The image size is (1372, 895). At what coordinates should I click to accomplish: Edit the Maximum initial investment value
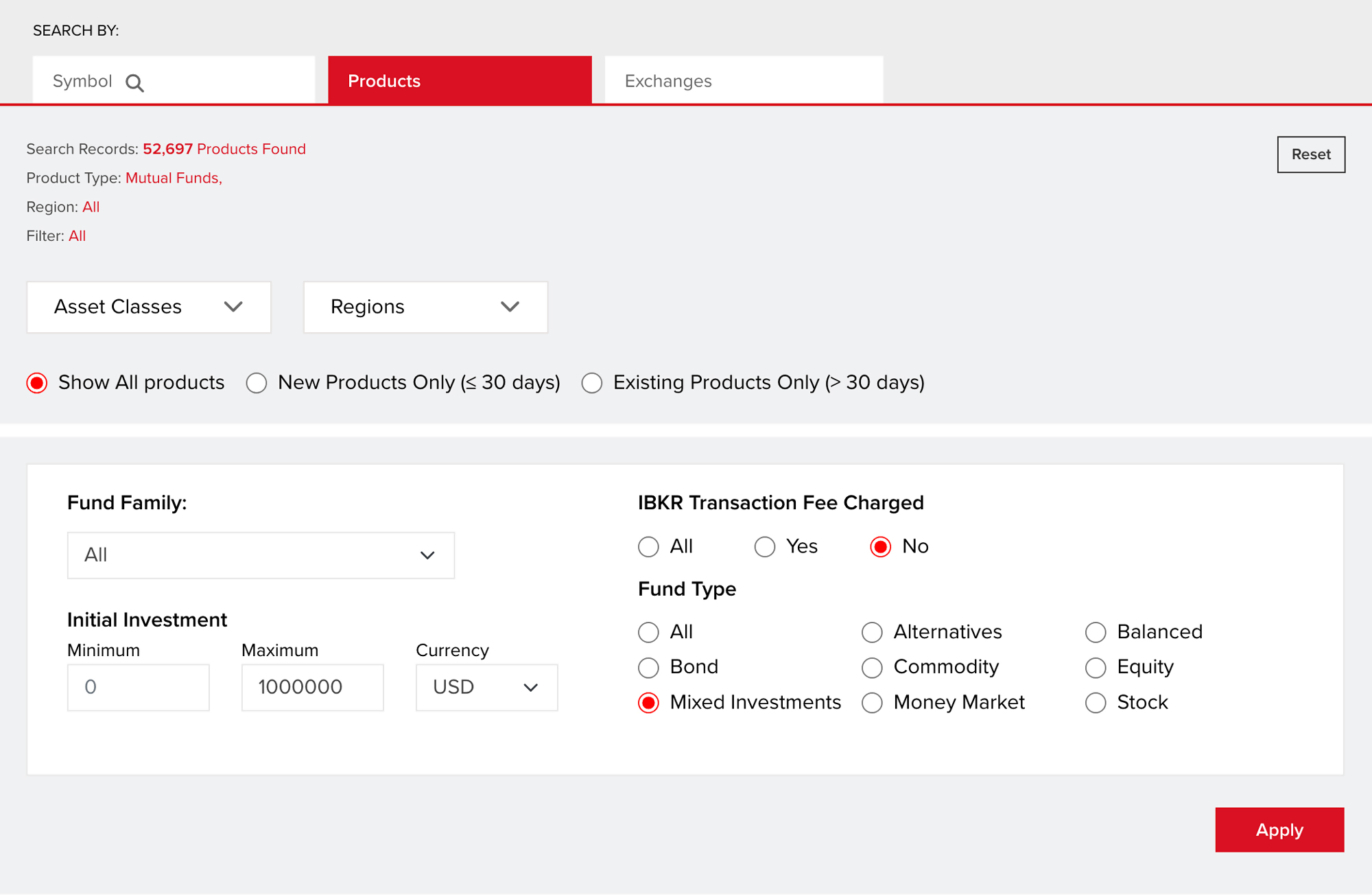point(312,687)
